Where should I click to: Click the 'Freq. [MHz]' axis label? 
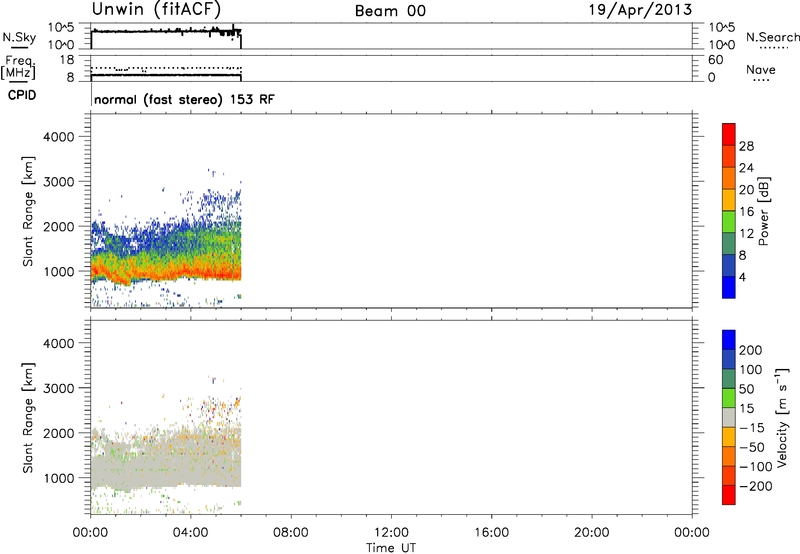tap(18, 68)
